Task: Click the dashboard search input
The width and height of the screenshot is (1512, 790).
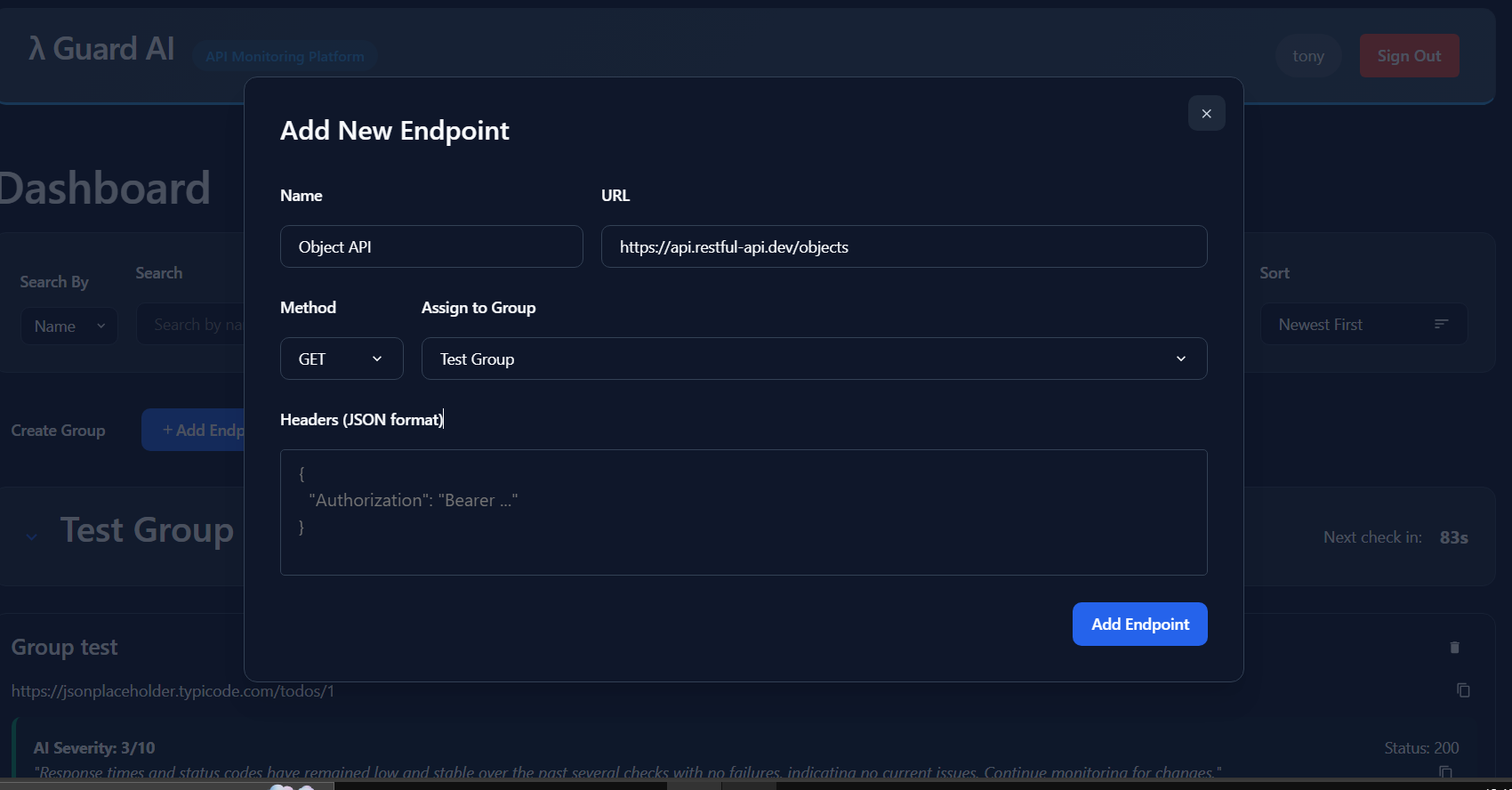Action: [x=190, y=325]
